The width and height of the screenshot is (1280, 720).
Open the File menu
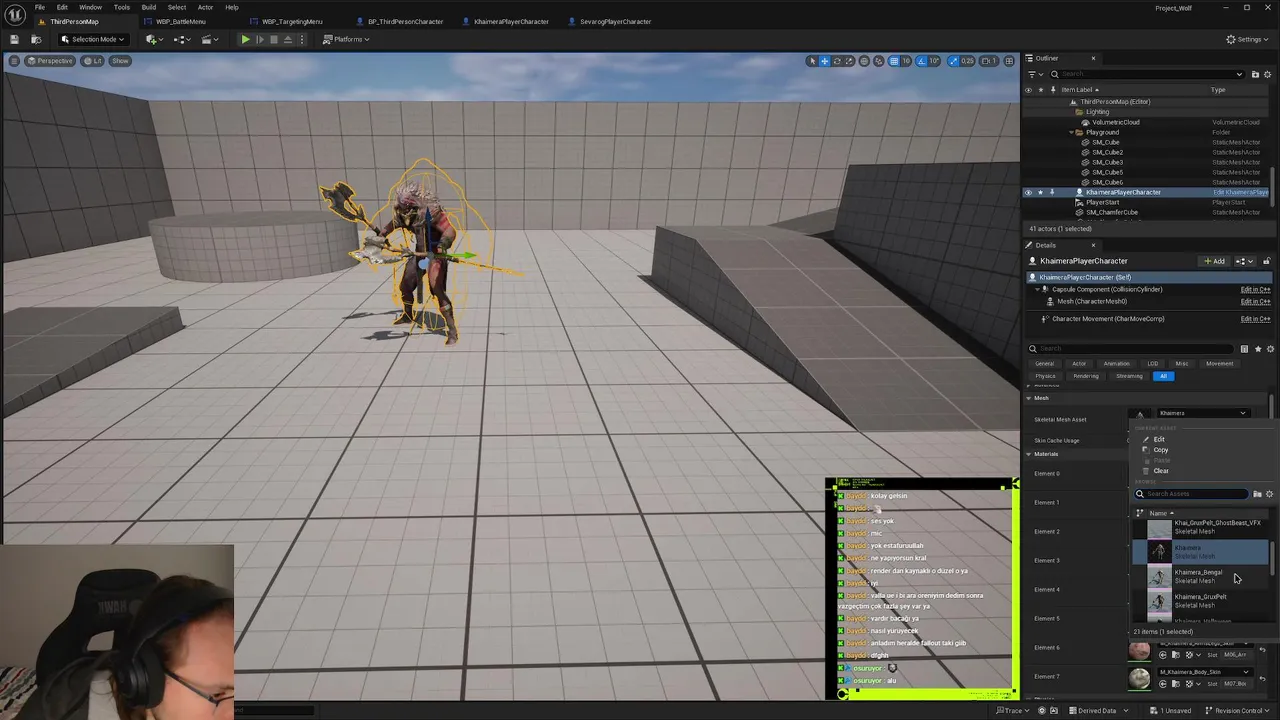[39, 7]
